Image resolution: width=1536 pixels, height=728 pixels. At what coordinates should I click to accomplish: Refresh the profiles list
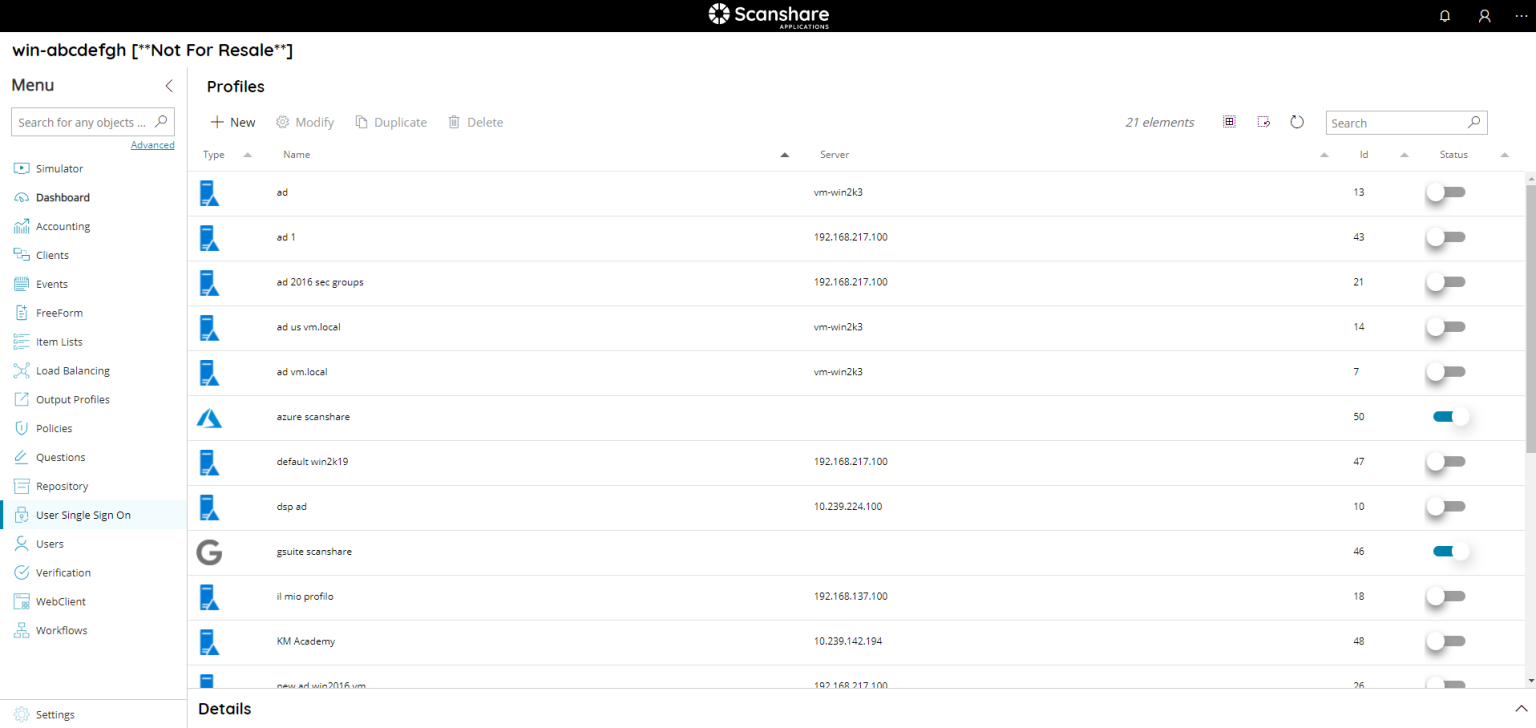pos(1297,121)
